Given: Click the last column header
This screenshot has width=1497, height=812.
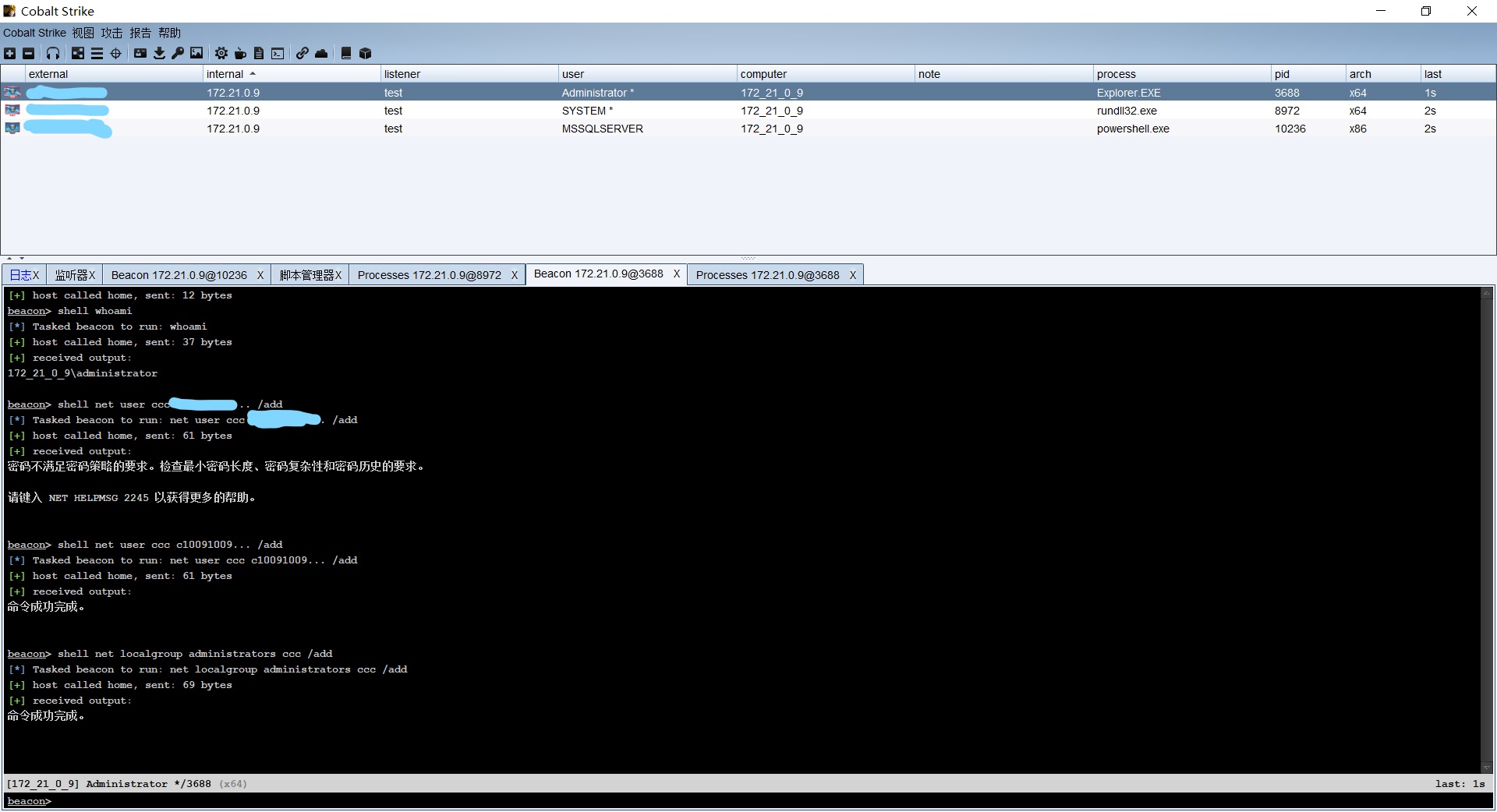Looking at the screenshot, I should tap(1458, 74).
